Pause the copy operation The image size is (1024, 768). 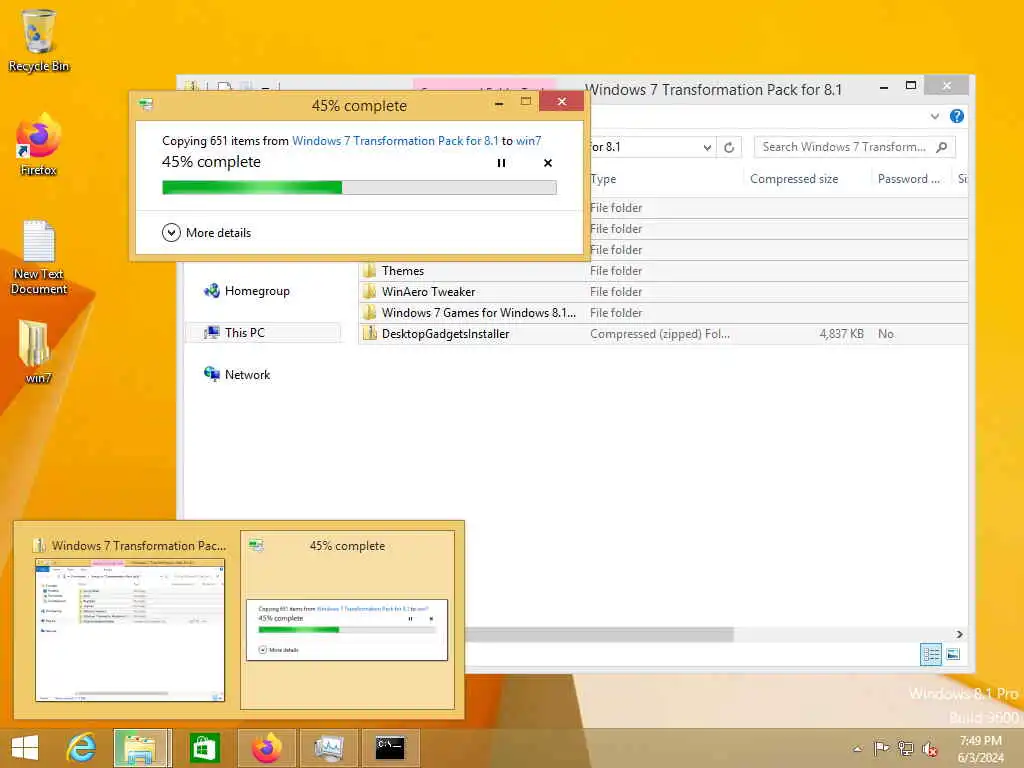point(501,163)
